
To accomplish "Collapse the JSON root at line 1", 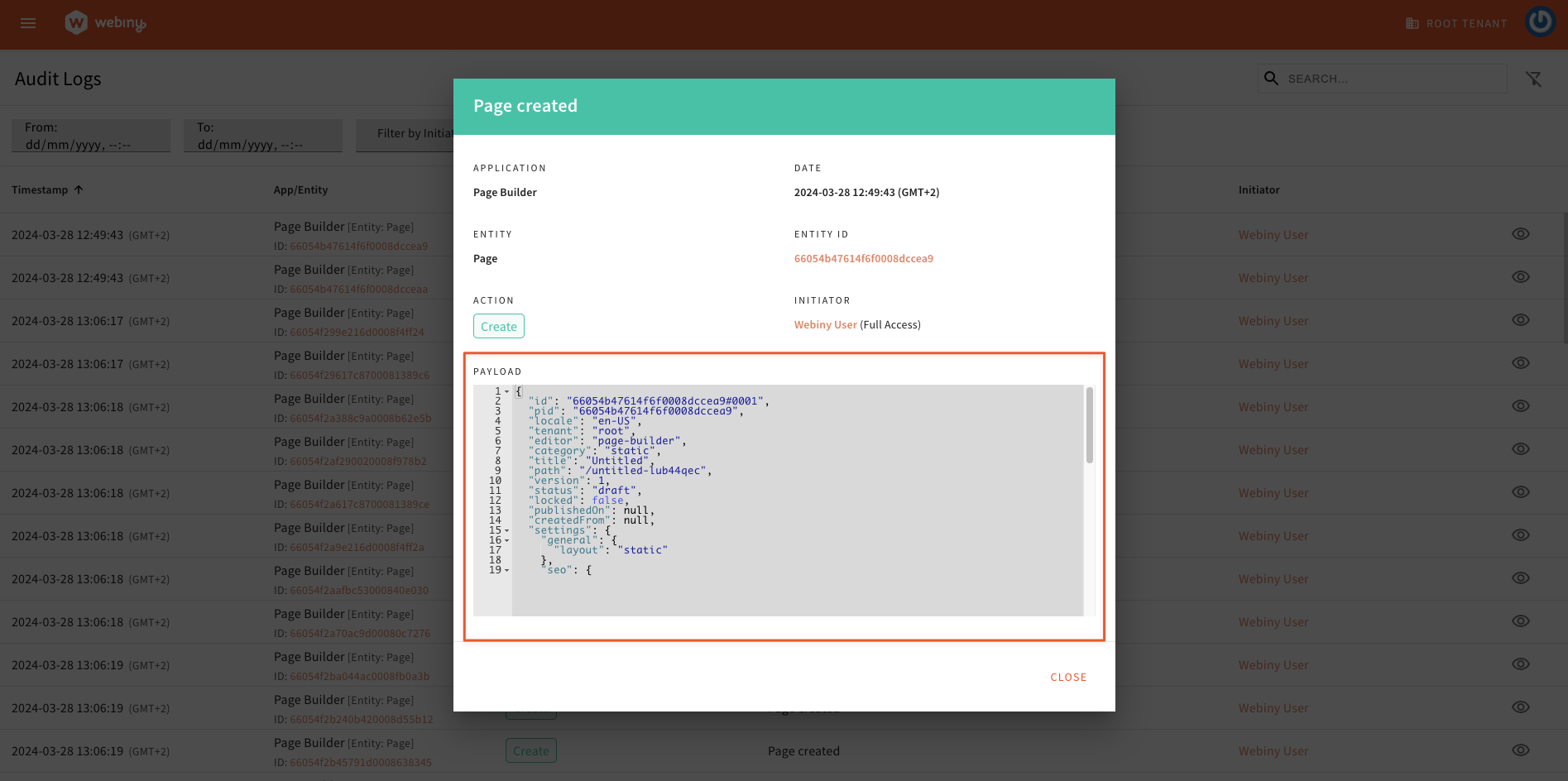I will pyautogui.click(x=507, y=391).
